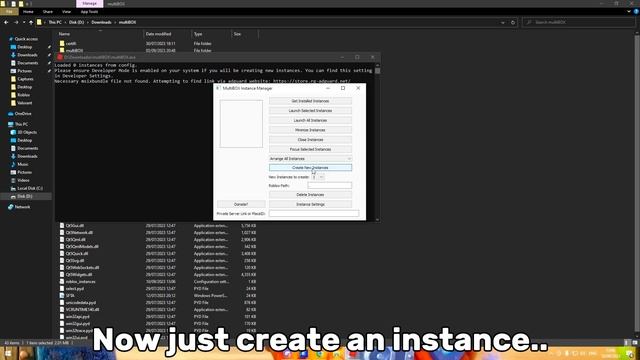640x360 pixels.
Task: Open recent locations dropdown next to Forward
Action: 24,22
